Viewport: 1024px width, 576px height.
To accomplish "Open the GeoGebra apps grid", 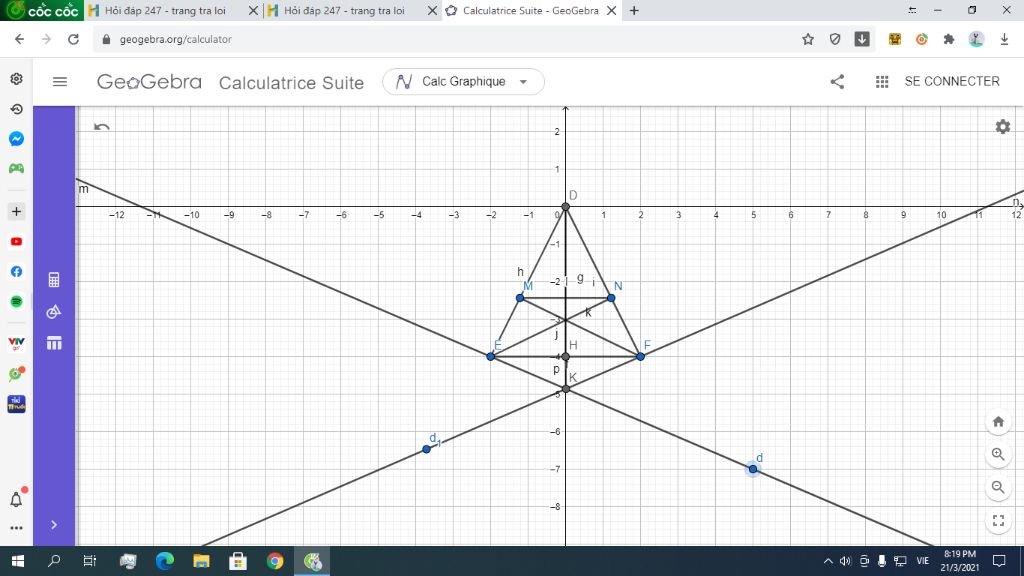I will point(882,82).
